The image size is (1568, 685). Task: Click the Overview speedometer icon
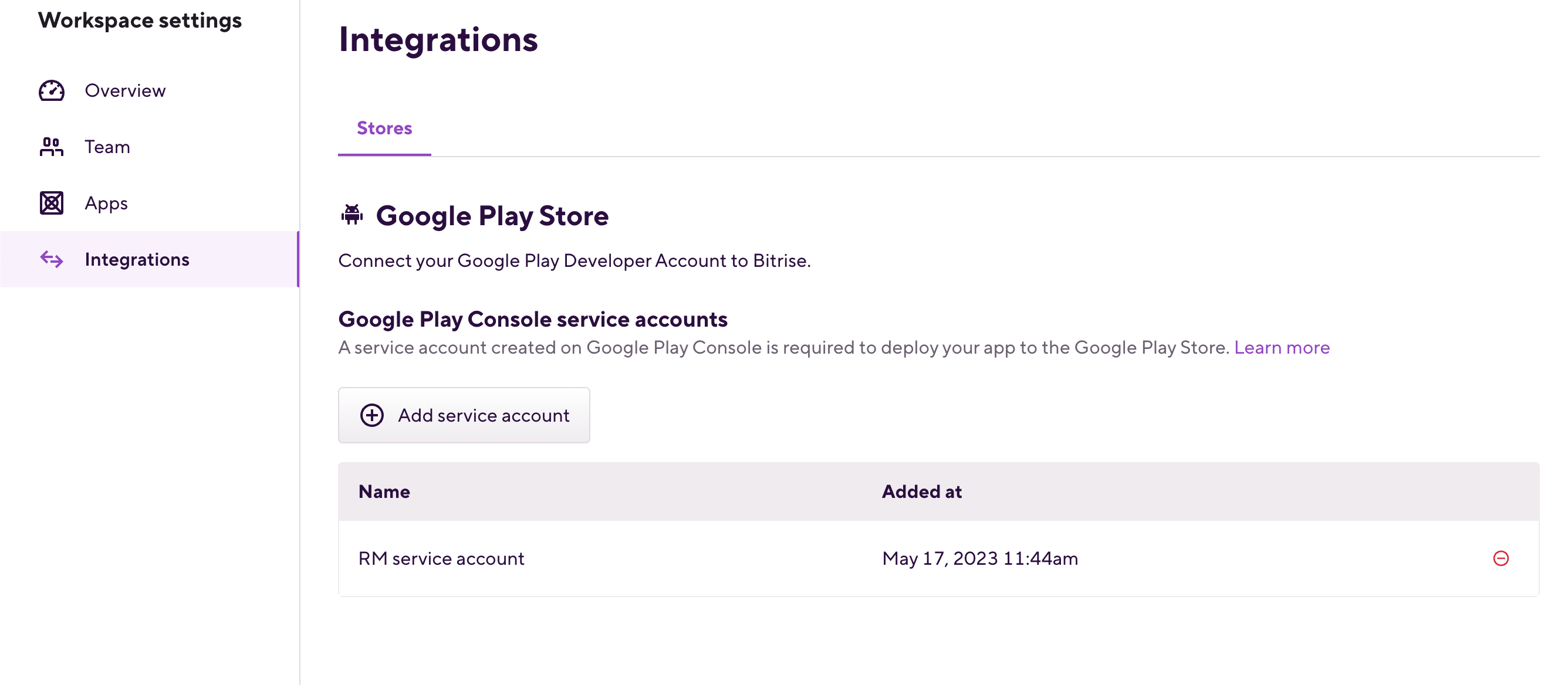pyautogui.click(x=51, y=90)
